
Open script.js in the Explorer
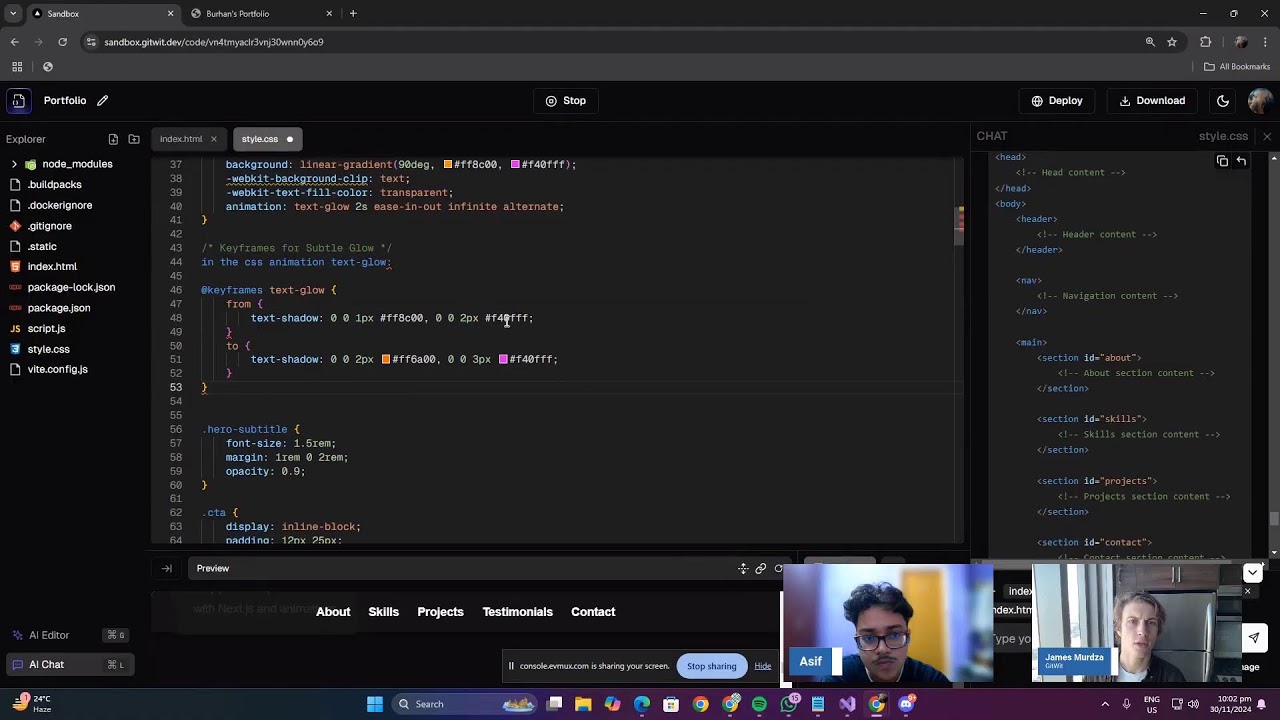(x=46, y=328)
